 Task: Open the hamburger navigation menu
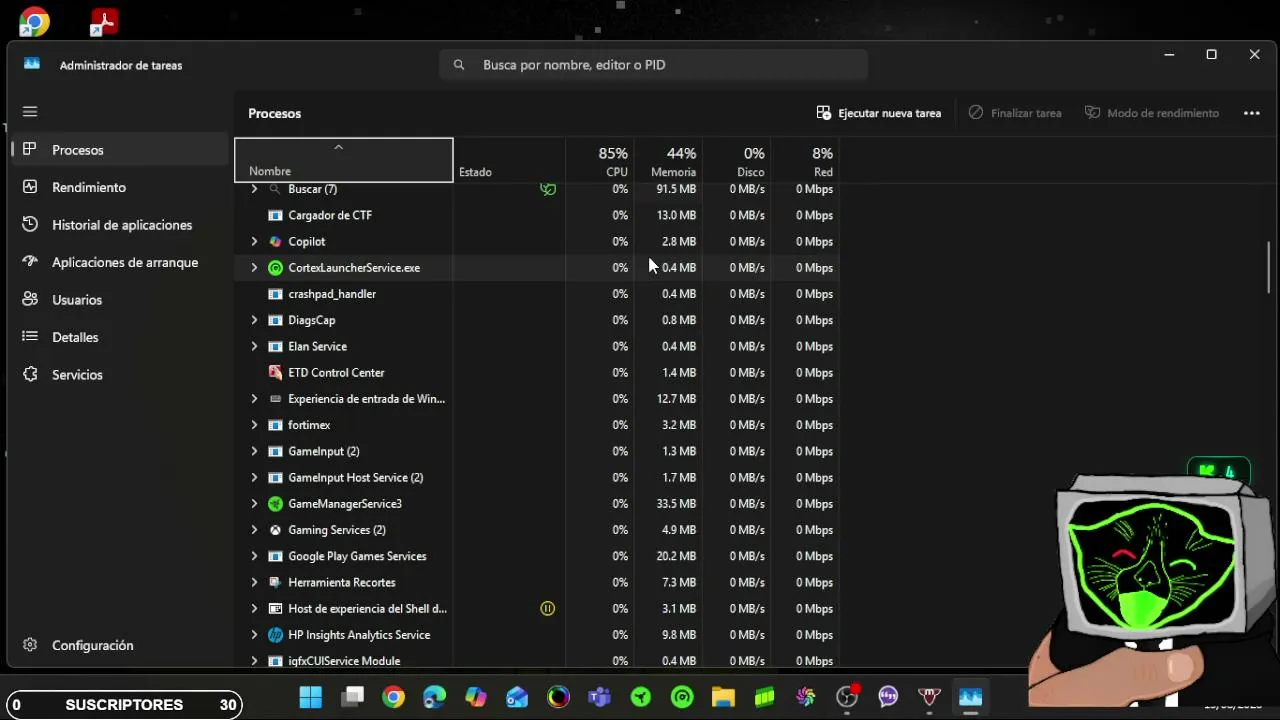(30, 112)
